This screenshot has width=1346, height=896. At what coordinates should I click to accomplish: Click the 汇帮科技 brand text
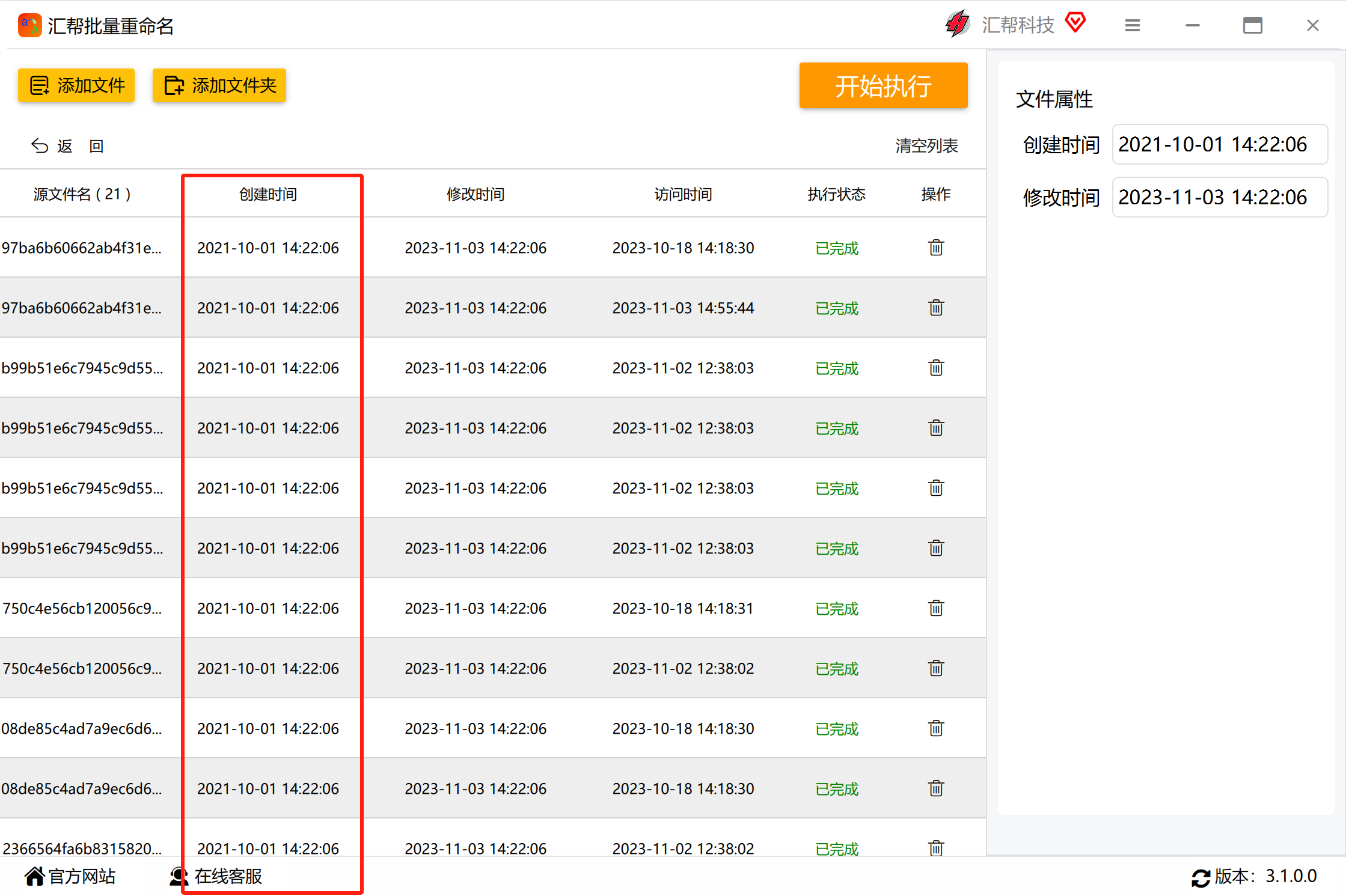click(x=1018, y=25)
